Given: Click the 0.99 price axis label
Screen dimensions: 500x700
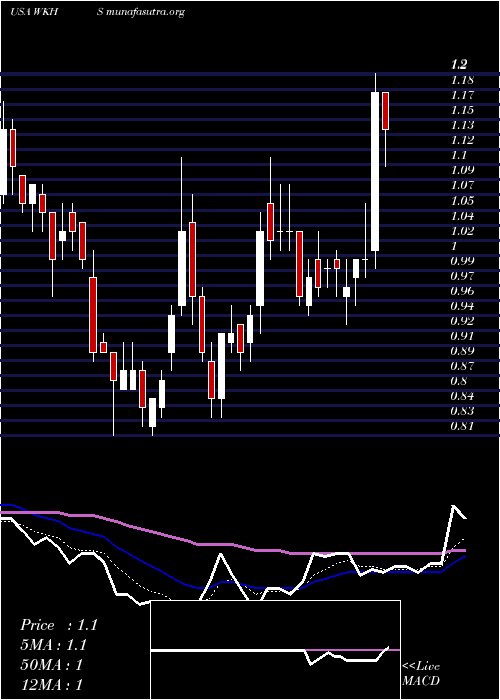Looking at the screenshot, I should pyautogui.click(x=462, y=261).
